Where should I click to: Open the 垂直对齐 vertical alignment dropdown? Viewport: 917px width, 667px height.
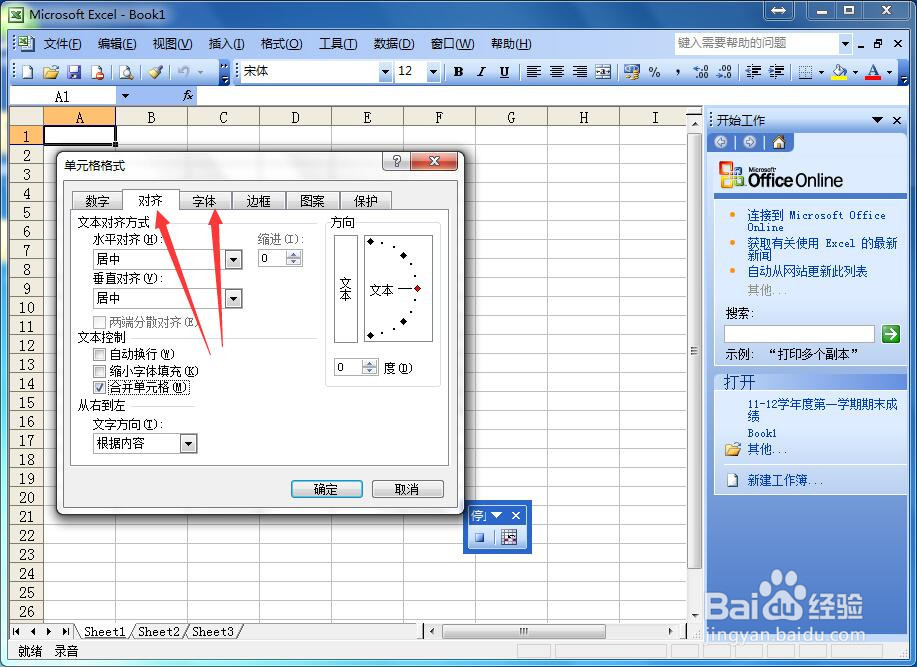click(x=233, y=299)
